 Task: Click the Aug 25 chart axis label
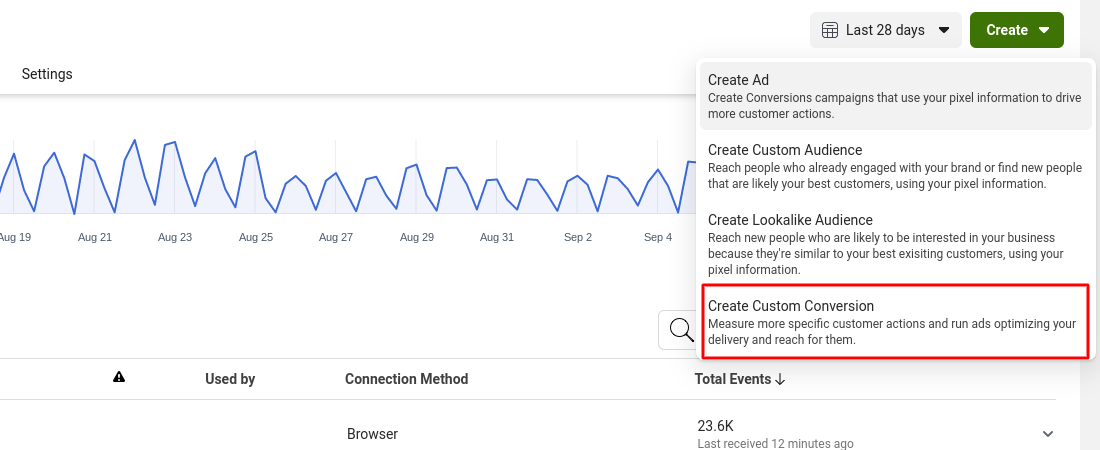click(x=256, y=237)
